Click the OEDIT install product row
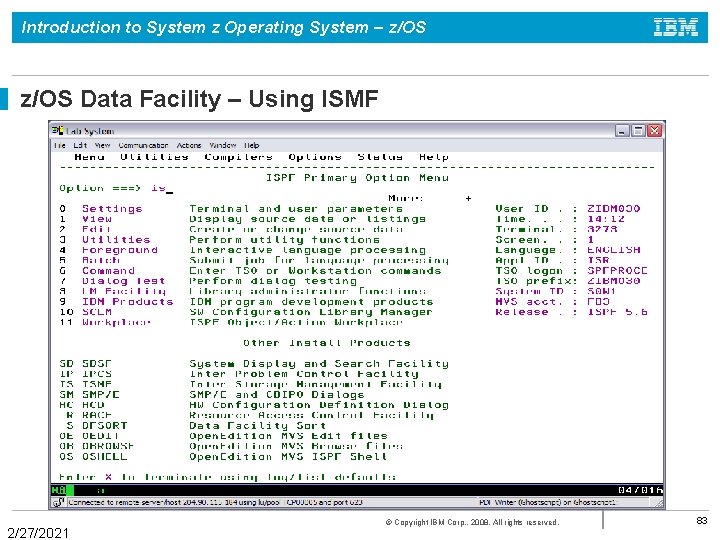720x540 pixels. point(223,436)
